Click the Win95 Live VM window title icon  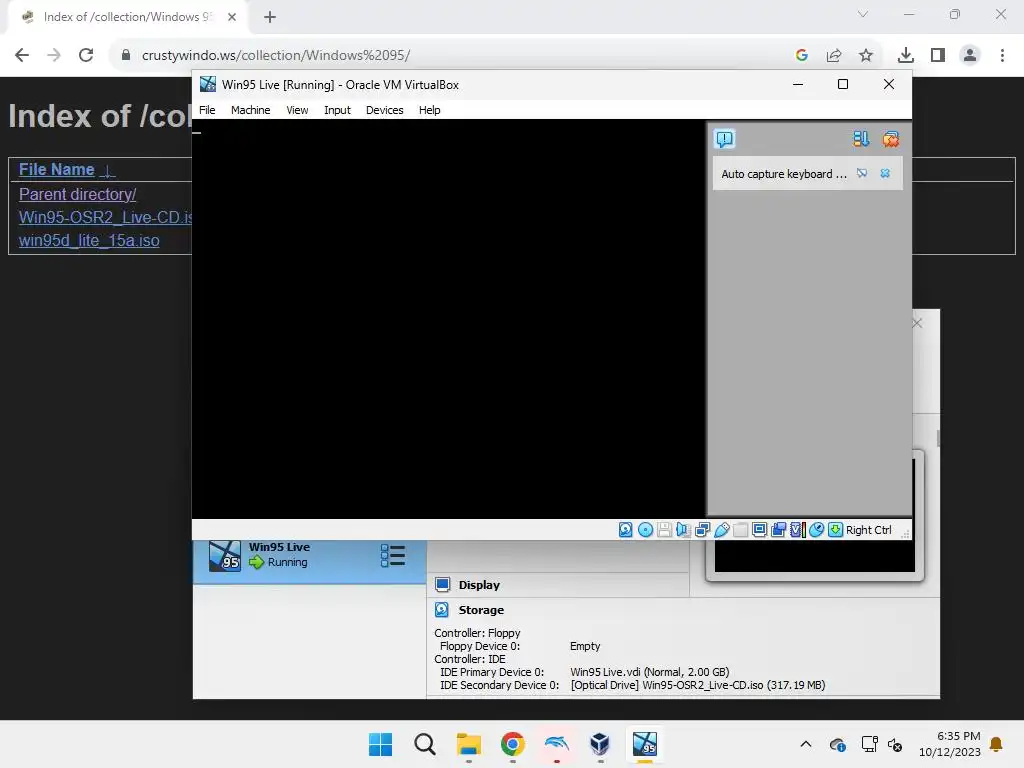point(208,84)
